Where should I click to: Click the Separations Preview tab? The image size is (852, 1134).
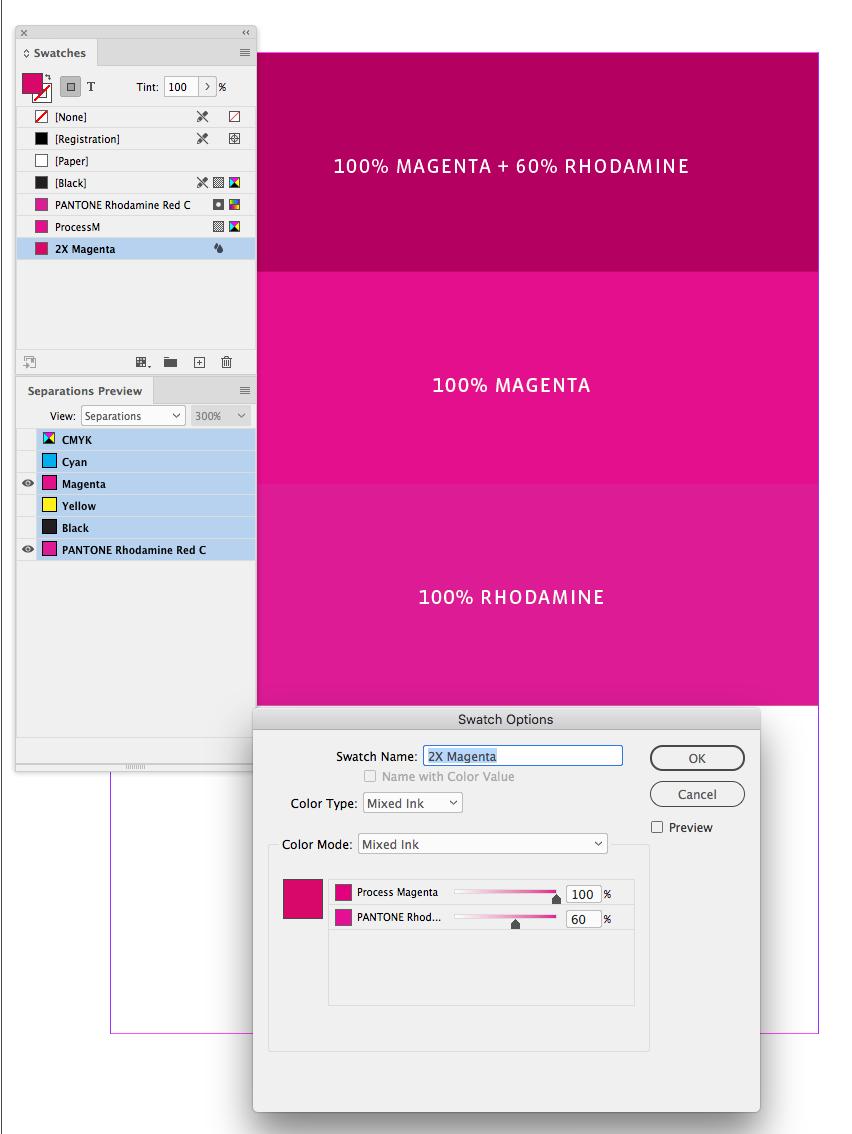click(x=83, y=390)
